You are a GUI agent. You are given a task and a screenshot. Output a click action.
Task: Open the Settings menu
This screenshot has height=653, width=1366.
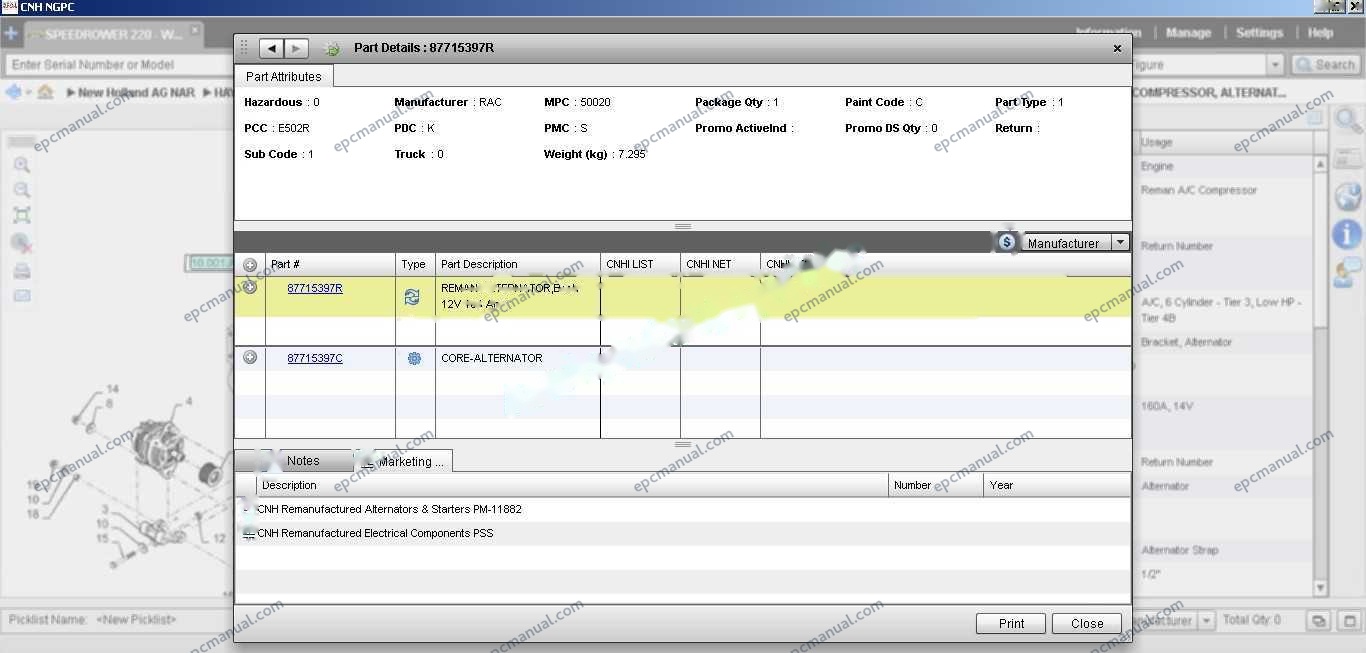click(1259, 33)
